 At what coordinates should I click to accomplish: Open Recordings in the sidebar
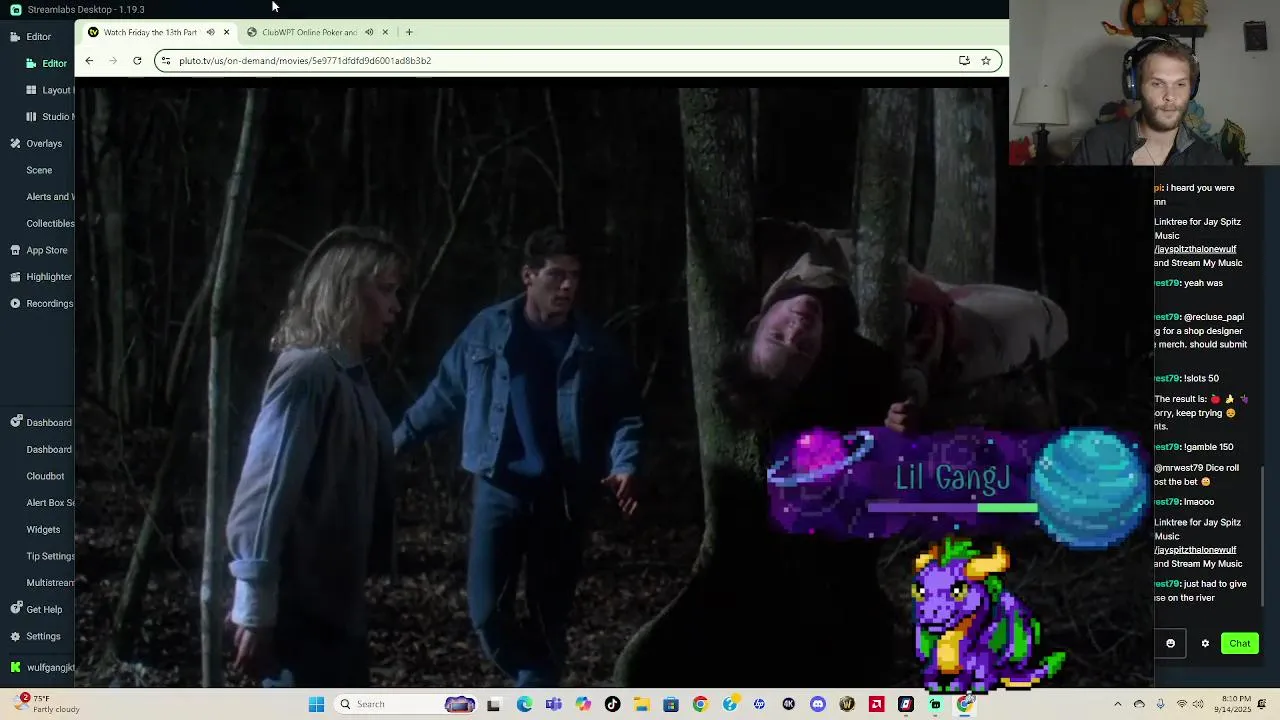coord(41,303)
